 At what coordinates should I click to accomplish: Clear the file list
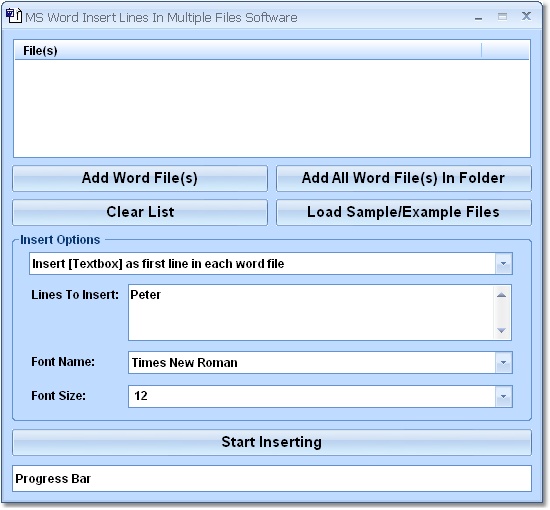tap(140, 212)
